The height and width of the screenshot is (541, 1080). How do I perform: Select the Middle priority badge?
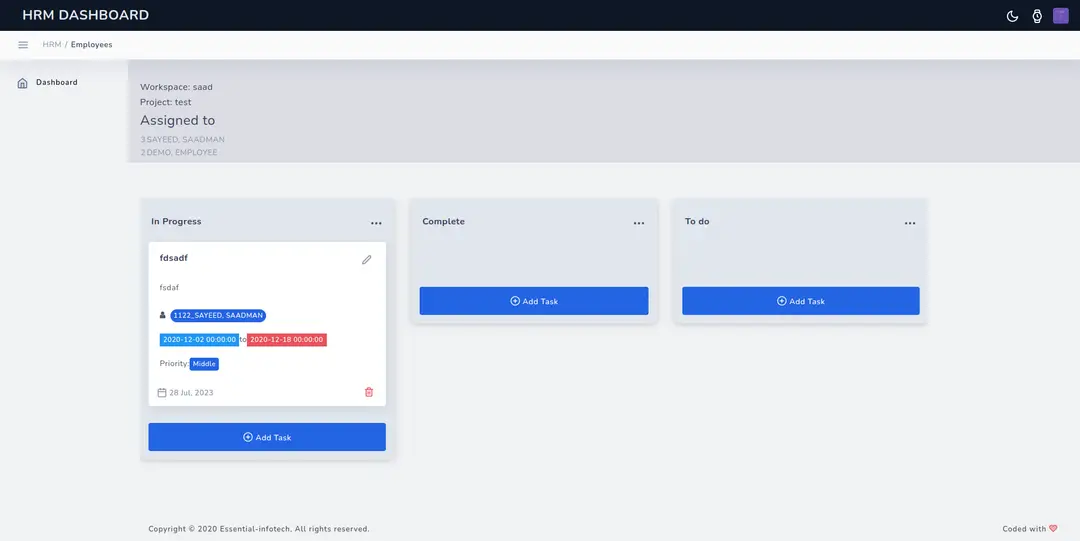coord(204,364)
